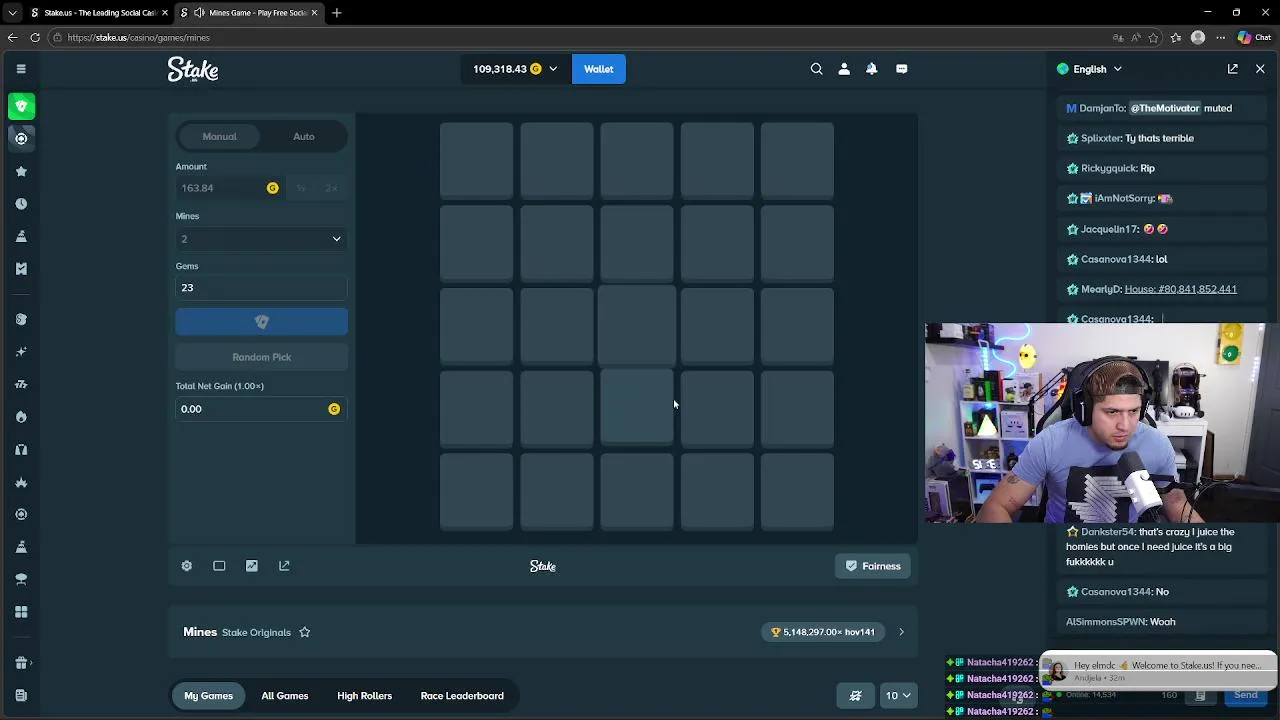Switch to Auto betting mode

(304, 137)
